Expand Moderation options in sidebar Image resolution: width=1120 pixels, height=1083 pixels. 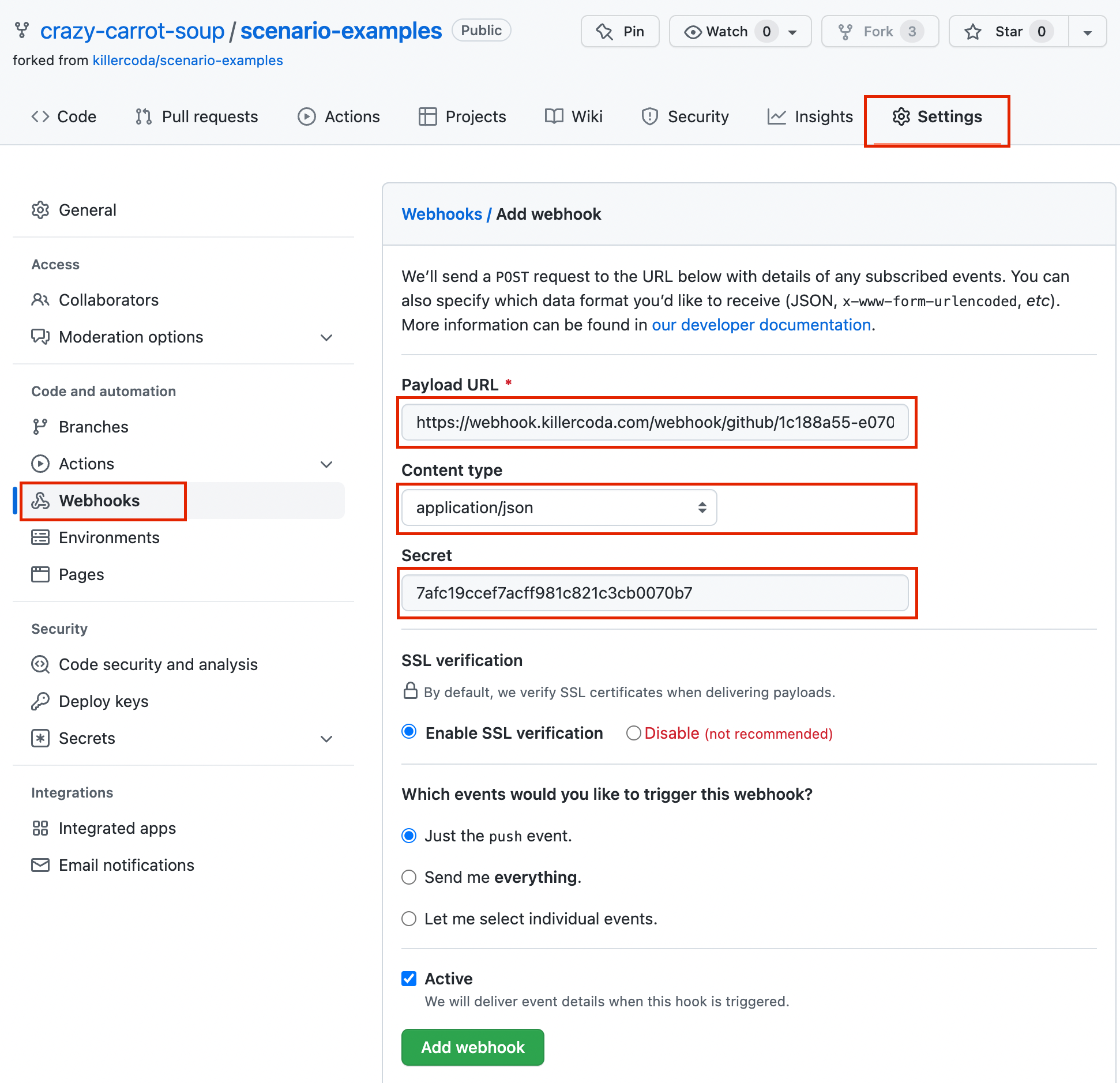pyautogui.click(x=326, y=337)
